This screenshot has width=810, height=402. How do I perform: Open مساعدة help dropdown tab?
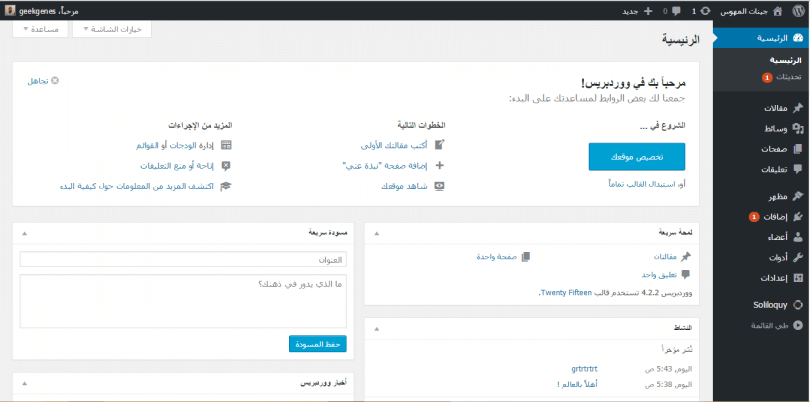40,29
